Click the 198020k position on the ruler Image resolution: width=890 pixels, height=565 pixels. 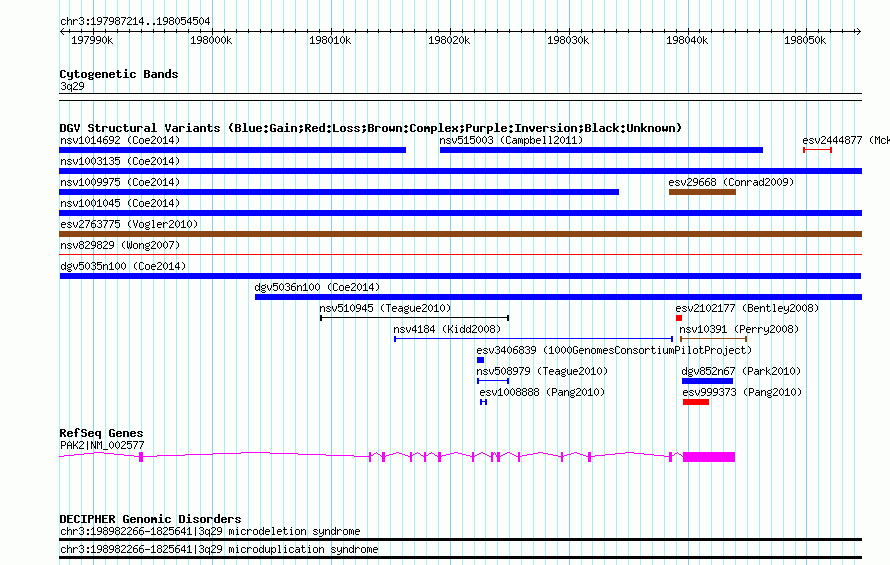[449, 40]
